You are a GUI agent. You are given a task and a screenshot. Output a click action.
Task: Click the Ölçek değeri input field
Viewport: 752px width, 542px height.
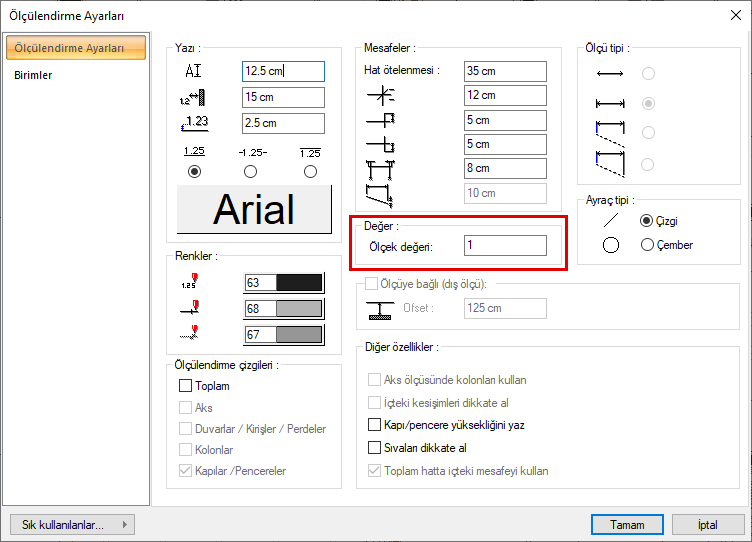[505, 246]
